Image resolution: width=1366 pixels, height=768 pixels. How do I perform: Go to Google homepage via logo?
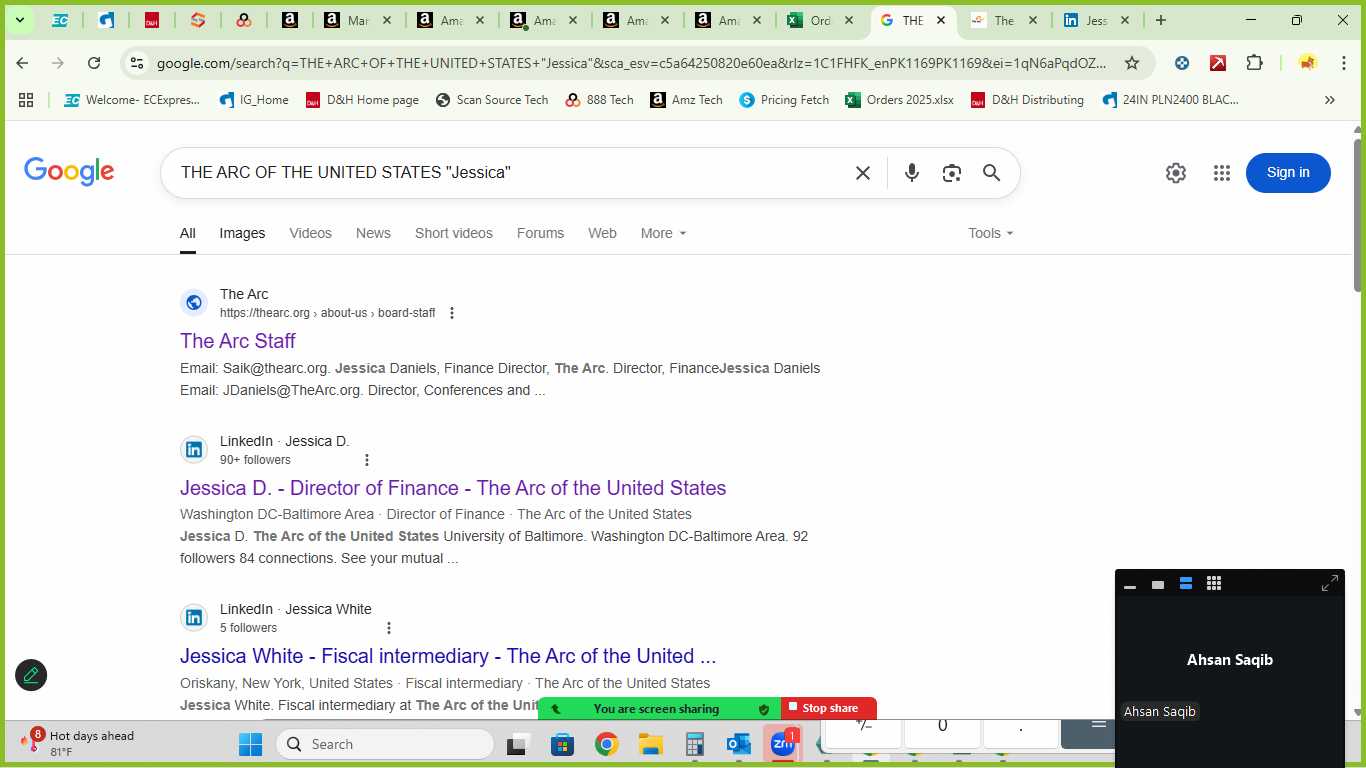[x=69, y=172]
